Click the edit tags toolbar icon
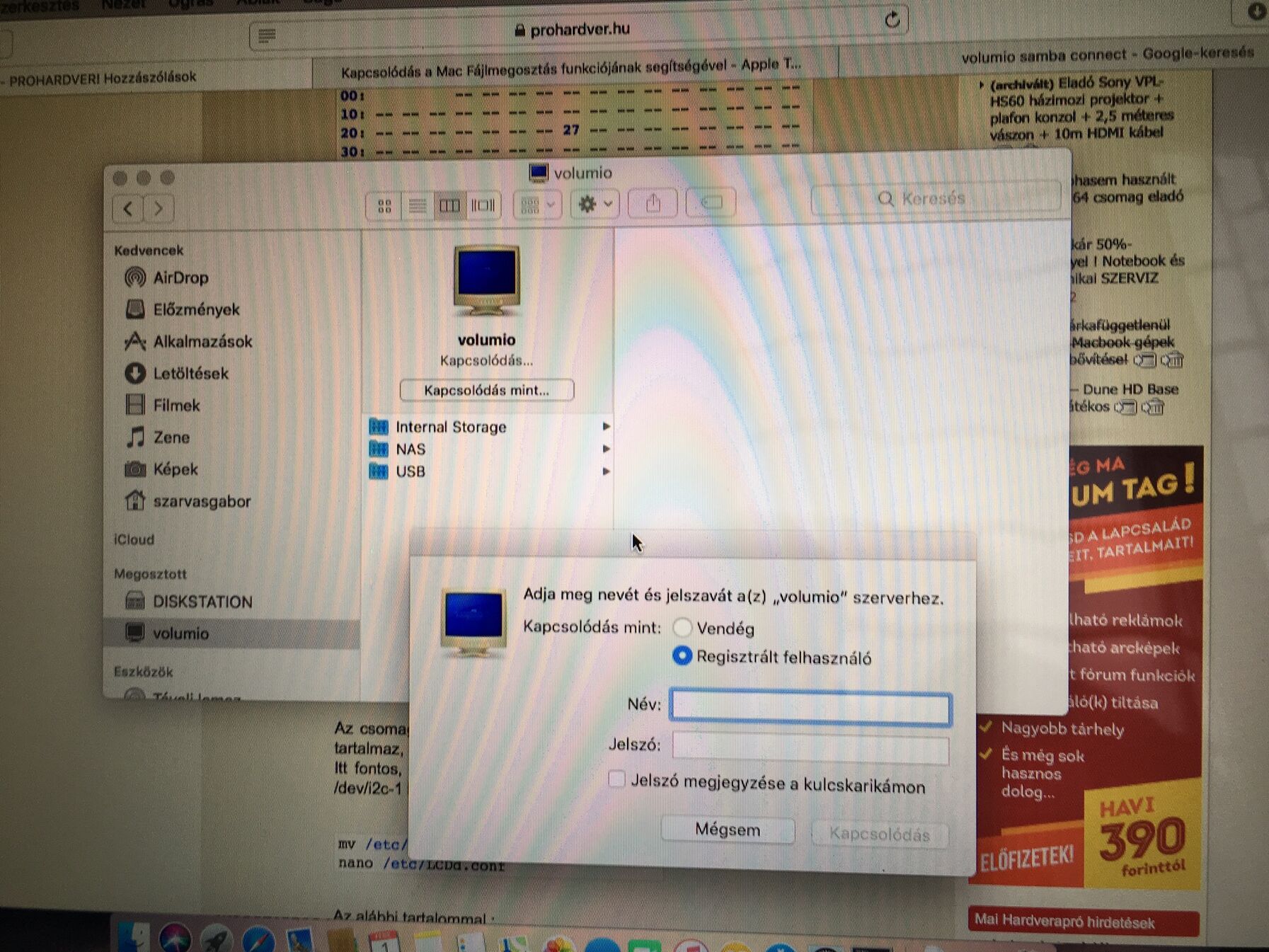The width and height of the screenshot is (1269, 952). [x=711, y=203]
